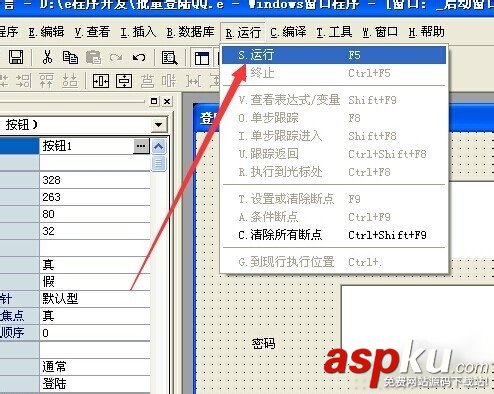Viewport: 494px width, 394px height.
Task: Click the property list scrollbar thumb
Action: pyautogui.click(x=158, y=163)
